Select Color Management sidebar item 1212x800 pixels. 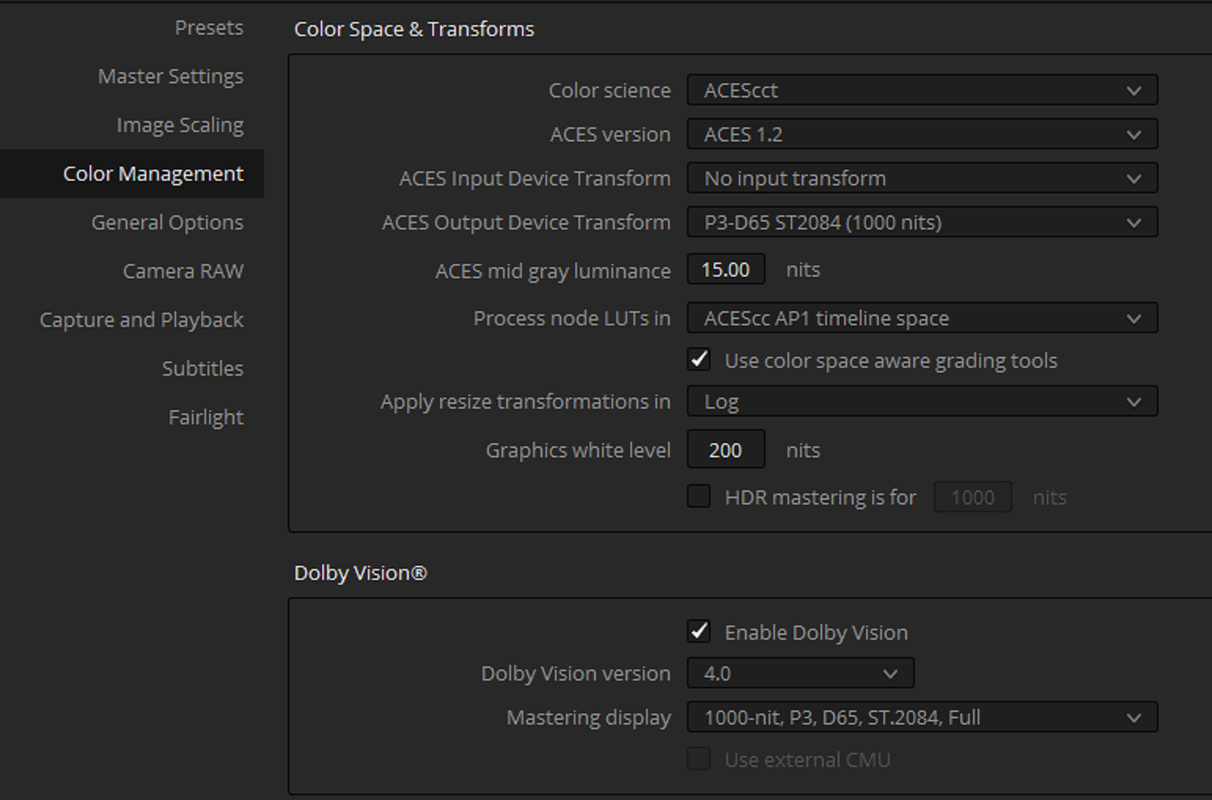pos(132,174)
